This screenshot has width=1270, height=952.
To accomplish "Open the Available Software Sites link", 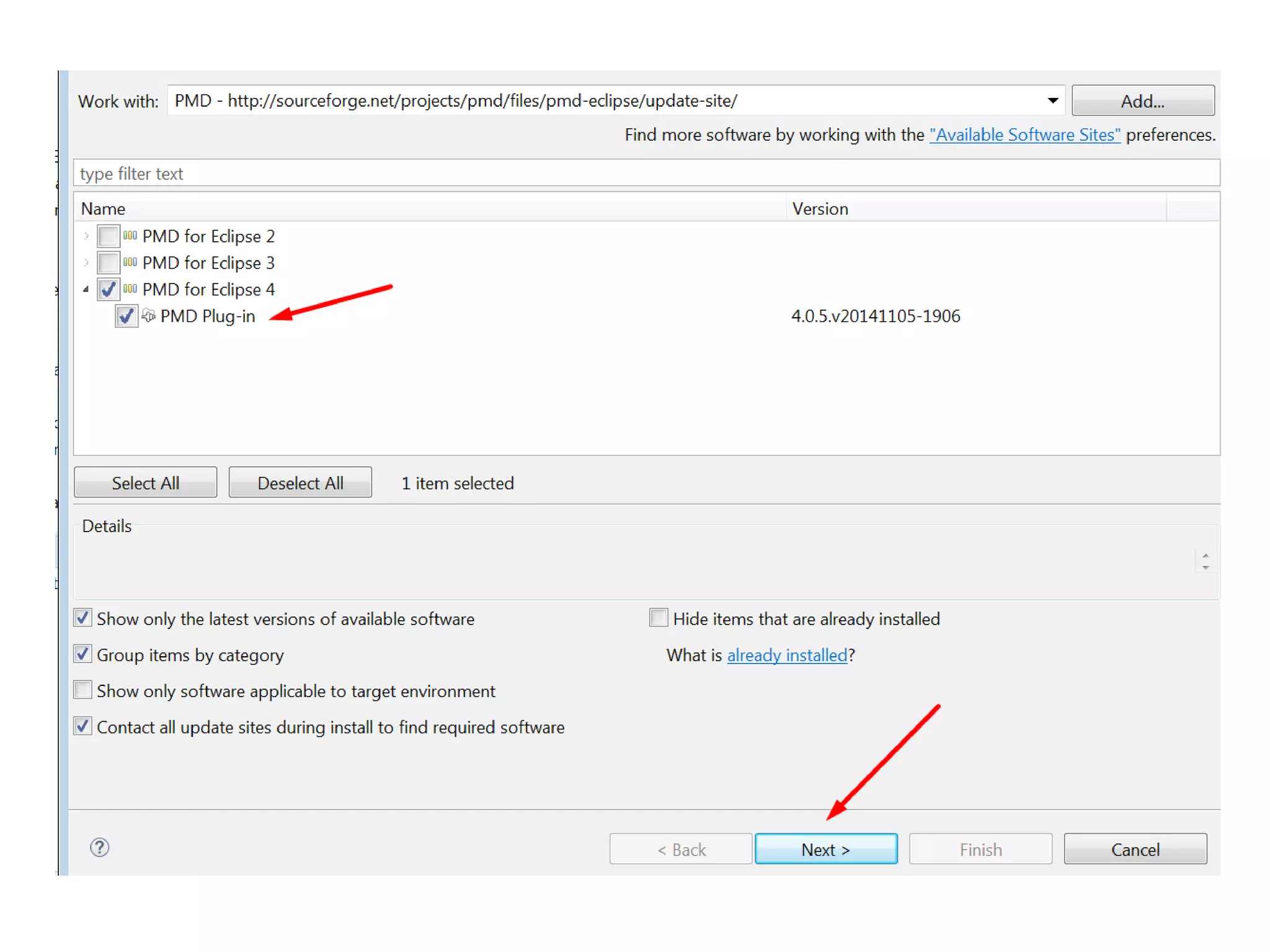I will point(1024,135).
